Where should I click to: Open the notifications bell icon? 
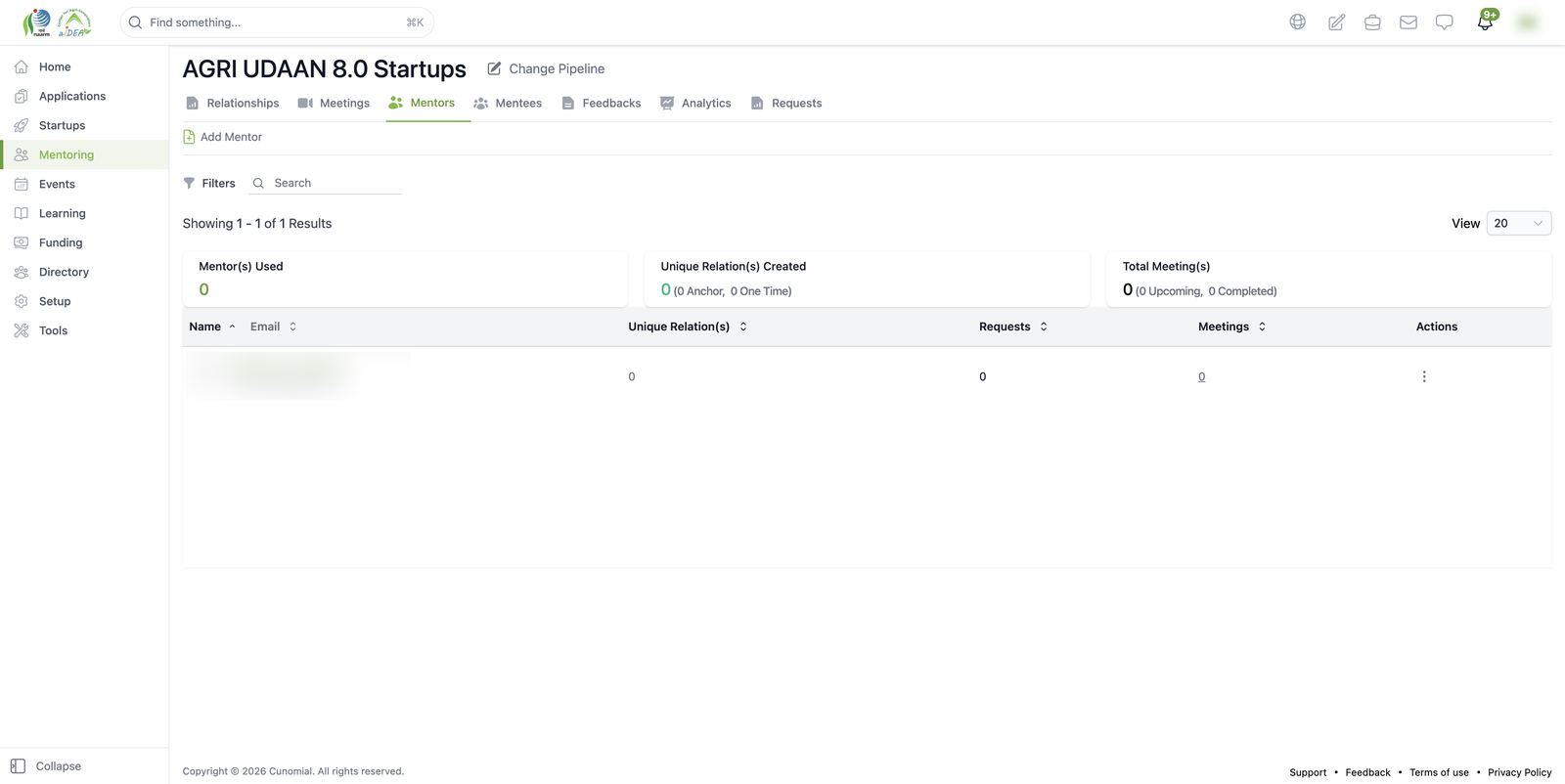click(x=1485, y=22)
